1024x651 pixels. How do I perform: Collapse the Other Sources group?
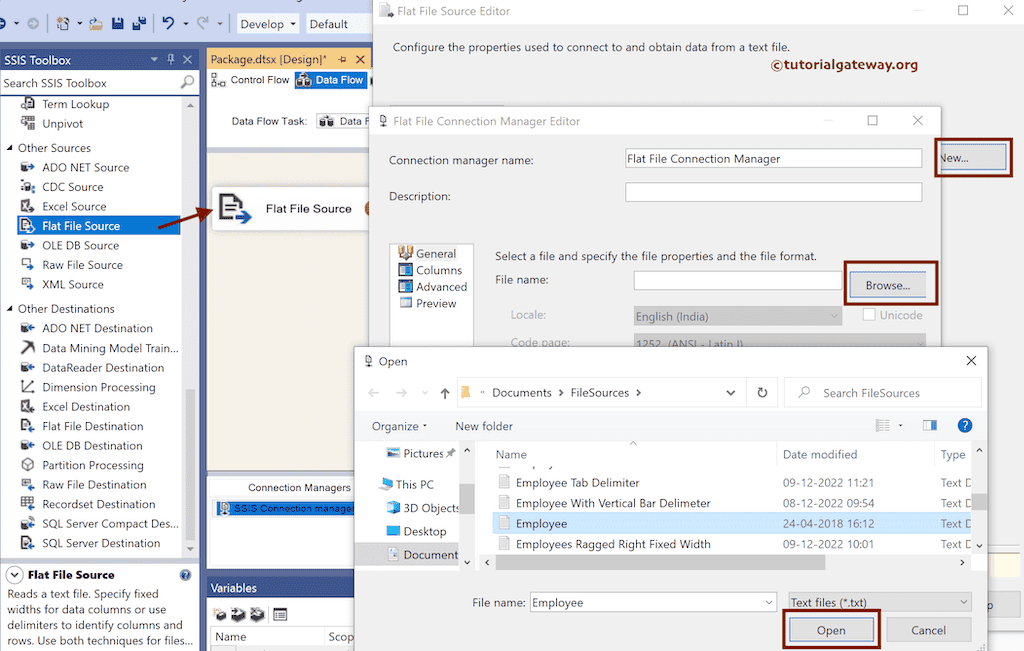[x=8, y=147]
